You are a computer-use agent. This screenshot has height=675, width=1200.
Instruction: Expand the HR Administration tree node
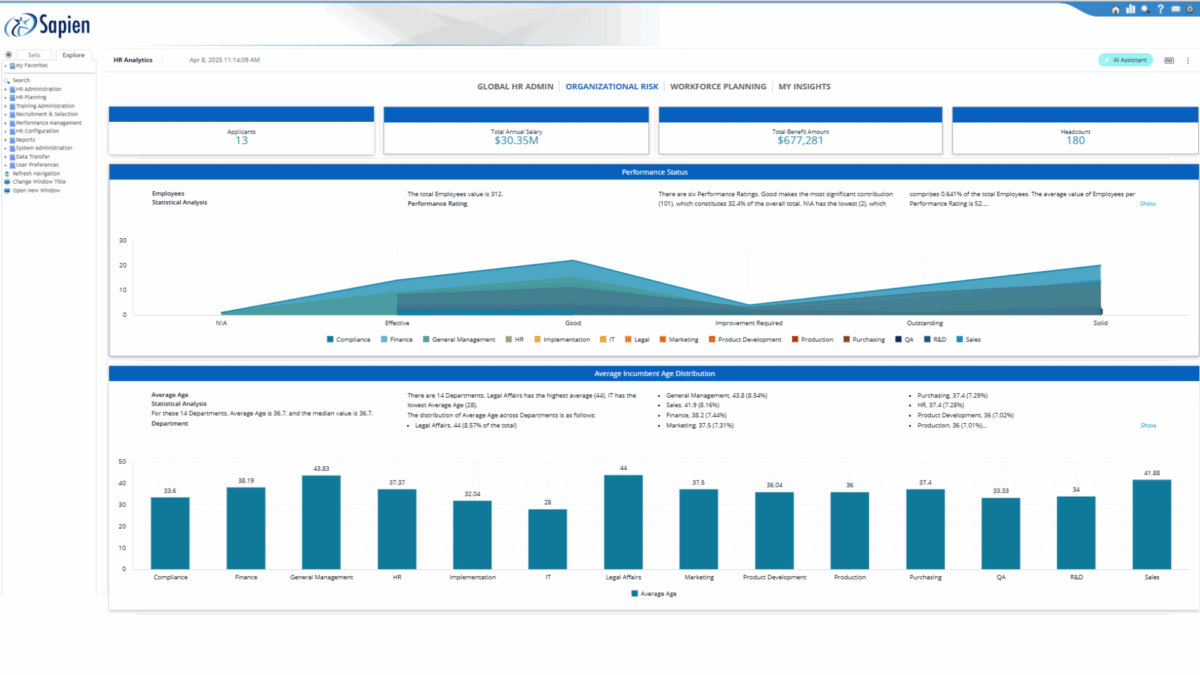tap(5, 89)
